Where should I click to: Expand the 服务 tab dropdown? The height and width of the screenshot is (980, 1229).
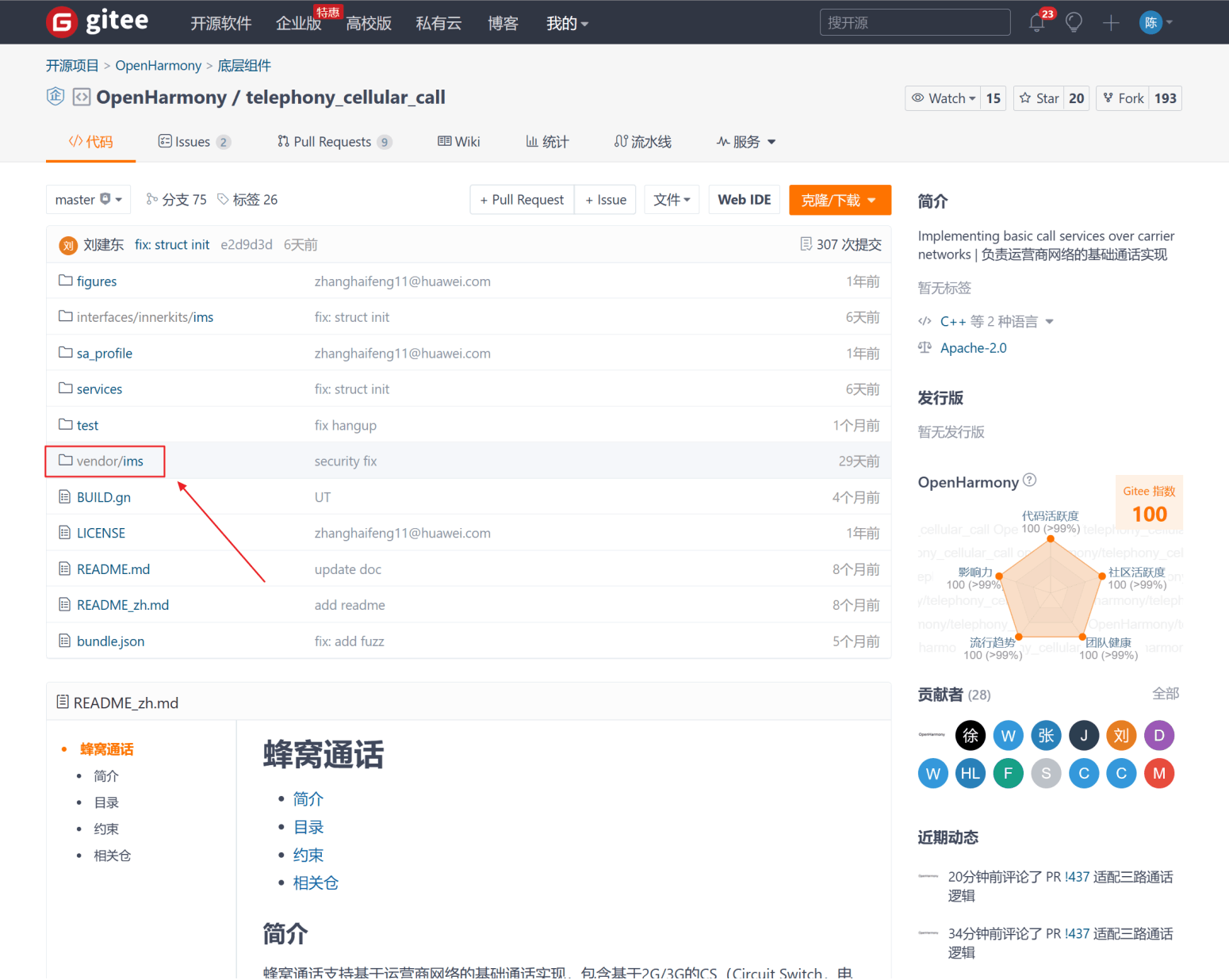click(746, 142)
